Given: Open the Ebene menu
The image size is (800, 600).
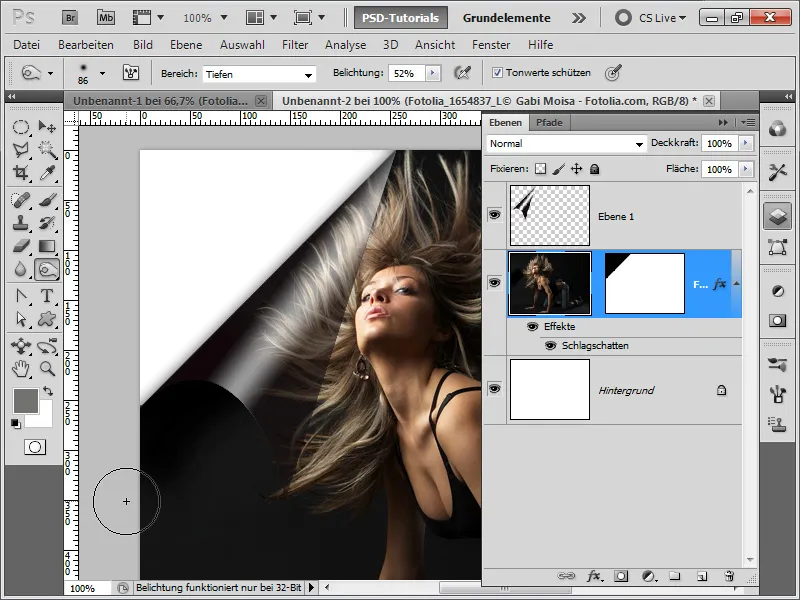Looking at the screenshot, I should [186, 45].
